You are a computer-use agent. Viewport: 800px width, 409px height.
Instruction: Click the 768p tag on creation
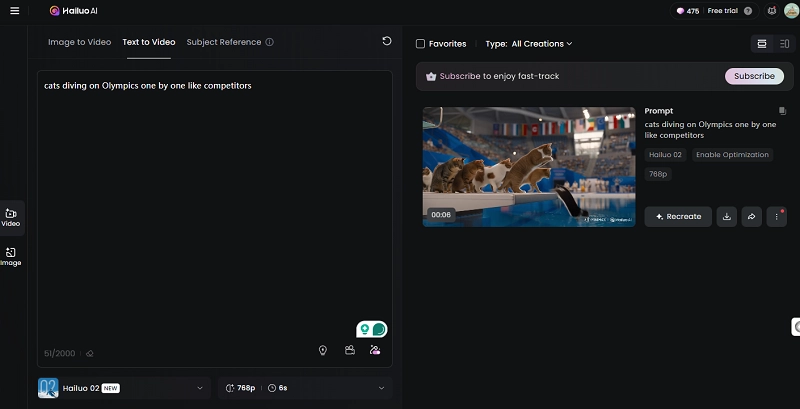tap(658, 174)
